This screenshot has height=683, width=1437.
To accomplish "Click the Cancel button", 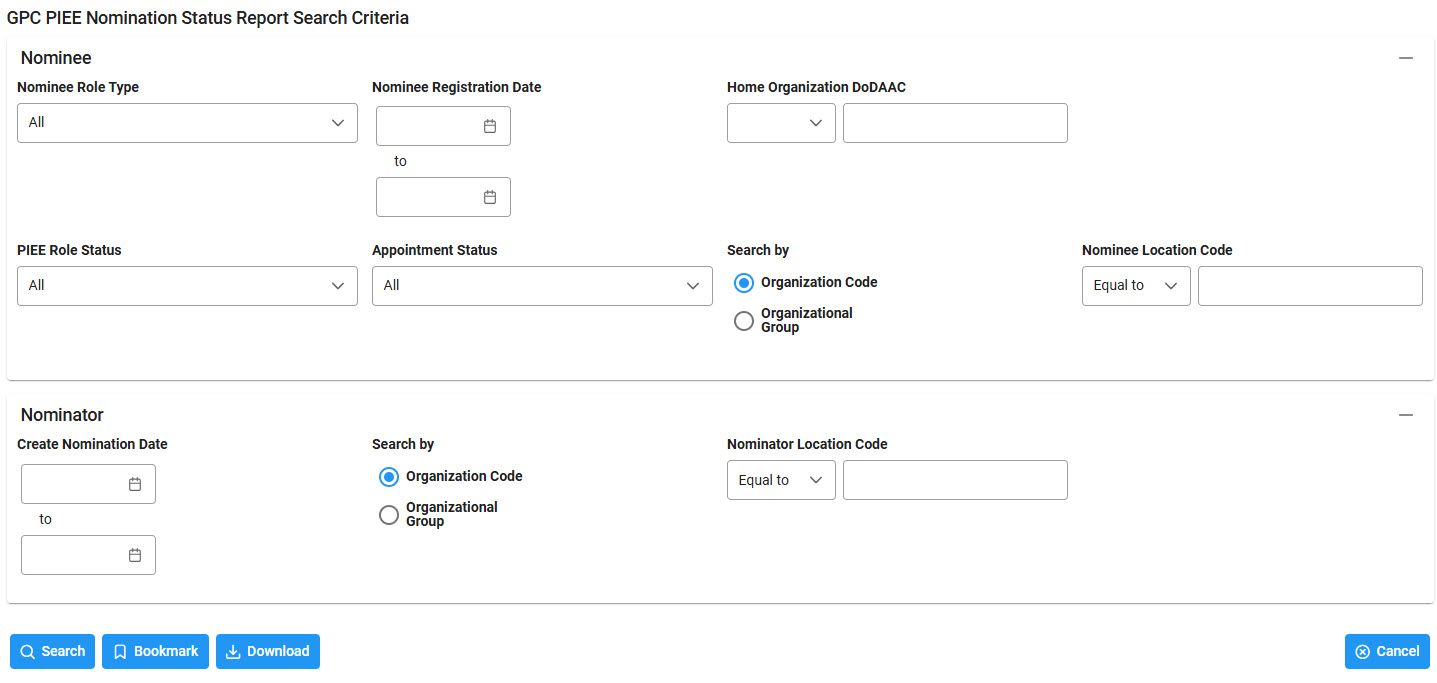I will coord(1387,651).
